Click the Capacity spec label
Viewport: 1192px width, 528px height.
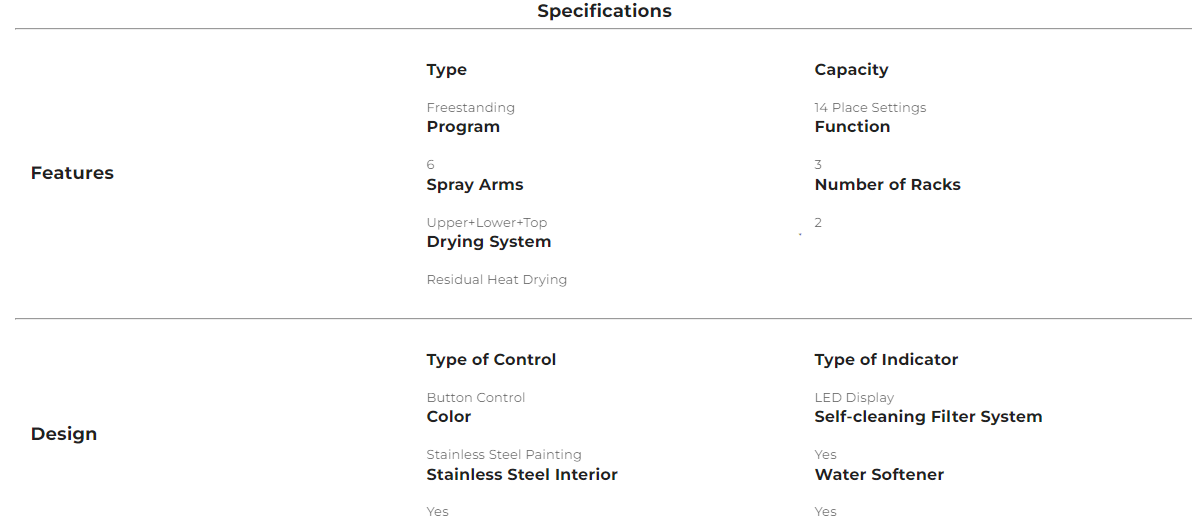click(x=851, y=70)
